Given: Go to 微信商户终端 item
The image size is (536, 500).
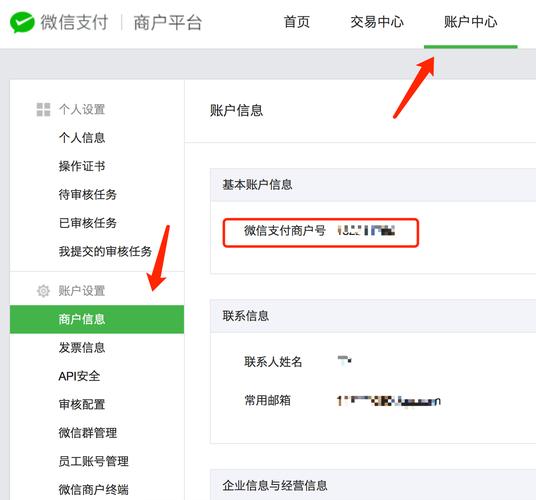Looking at the screenshot, I should pos(93,489).
